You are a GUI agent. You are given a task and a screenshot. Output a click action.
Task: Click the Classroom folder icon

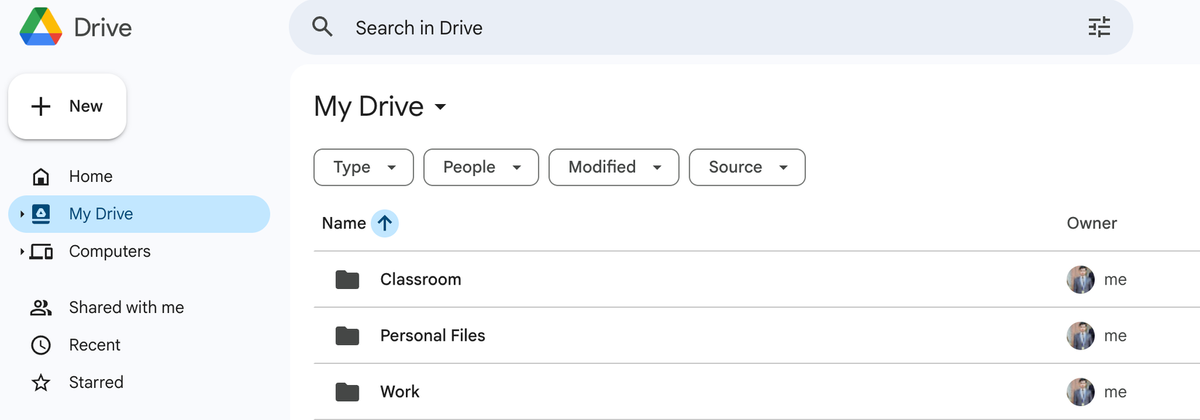[x=347, y=280]
